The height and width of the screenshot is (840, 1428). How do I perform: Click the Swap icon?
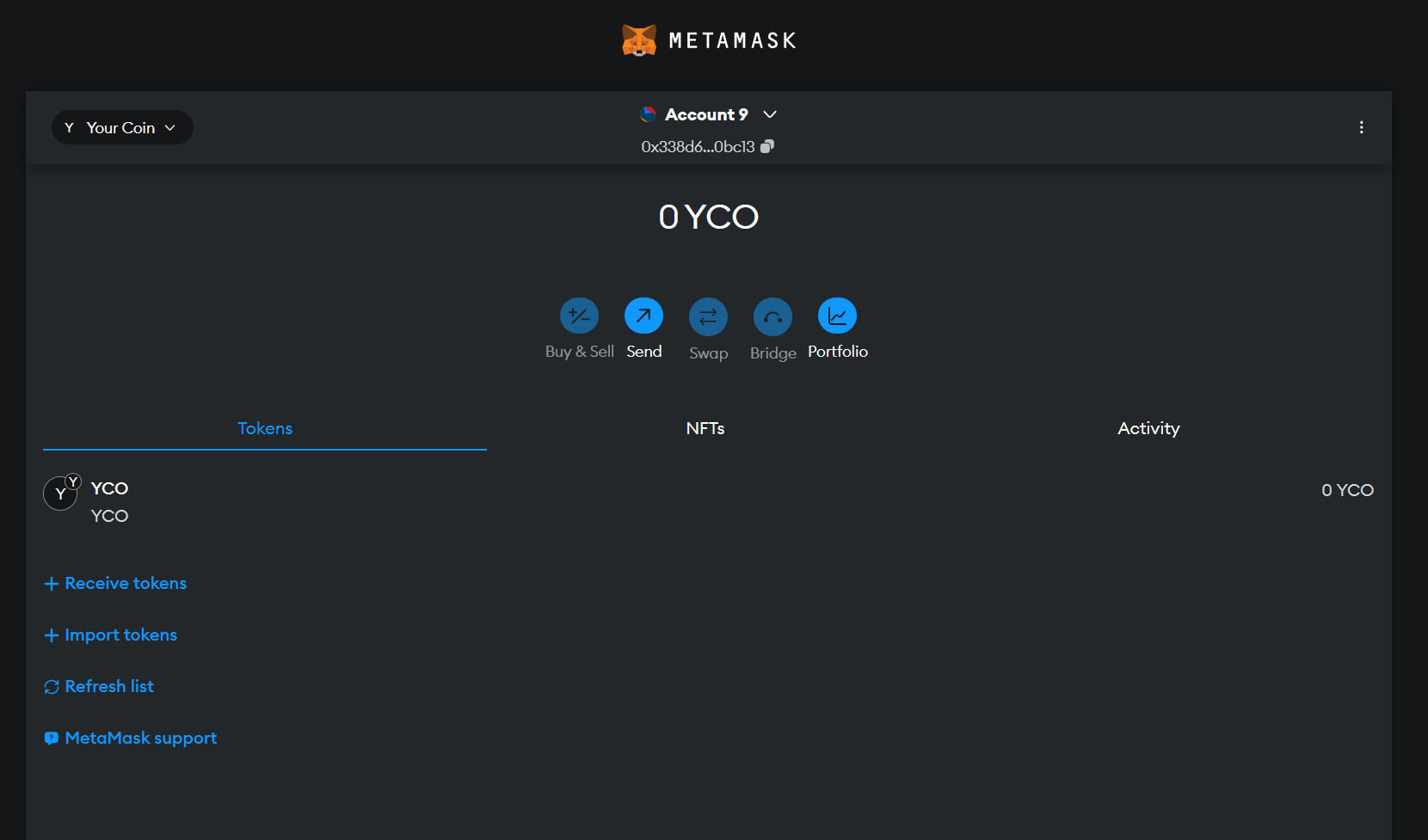[x=708, y=316]
